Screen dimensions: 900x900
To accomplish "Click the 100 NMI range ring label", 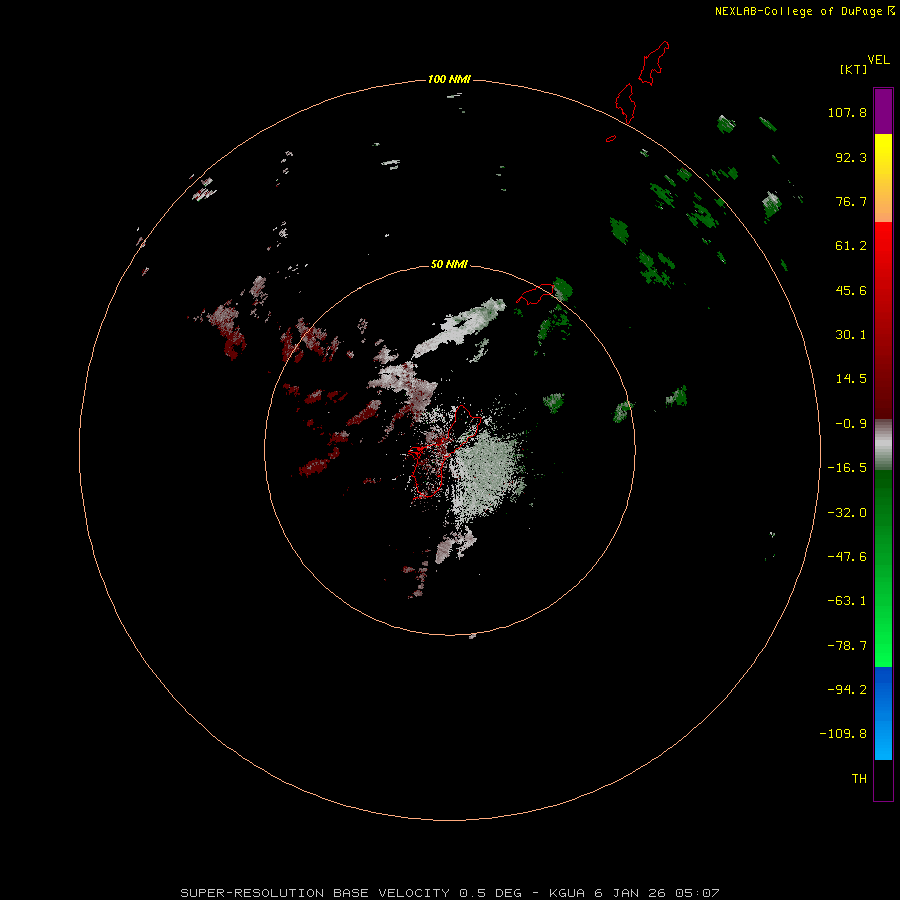I will pos(449,79).
